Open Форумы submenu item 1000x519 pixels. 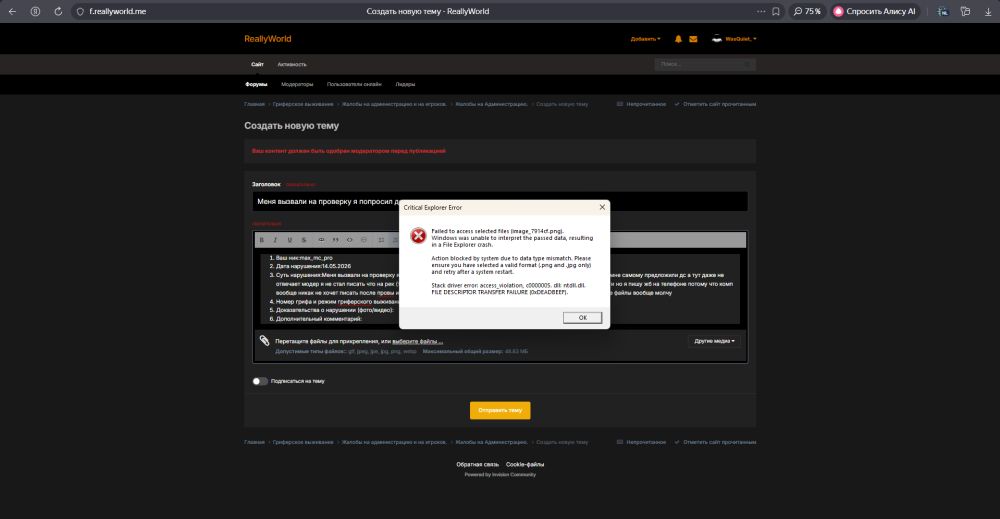256,84
